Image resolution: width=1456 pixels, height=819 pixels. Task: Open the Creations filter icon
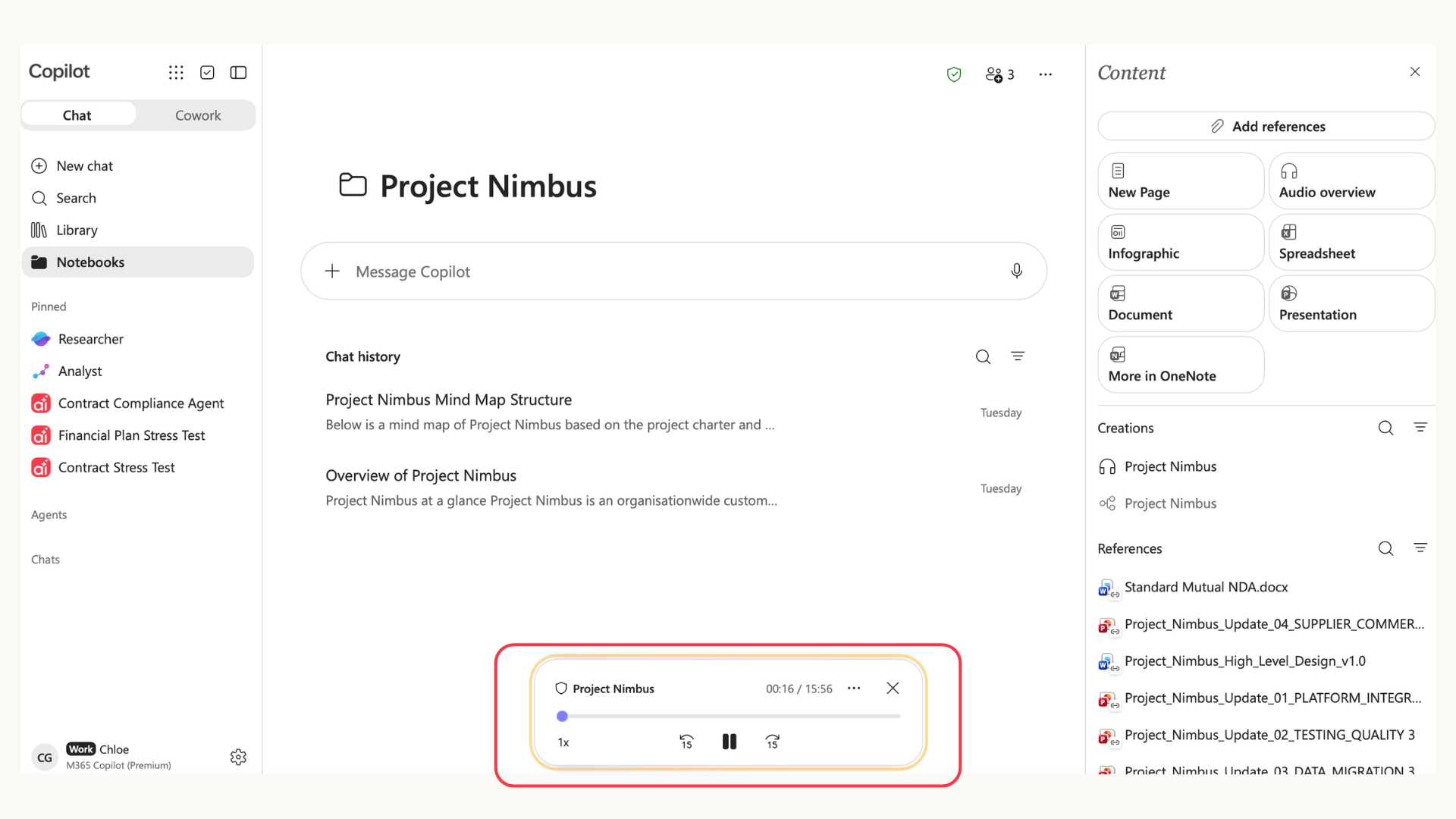pyautogui.click(x=1420, y=427)
